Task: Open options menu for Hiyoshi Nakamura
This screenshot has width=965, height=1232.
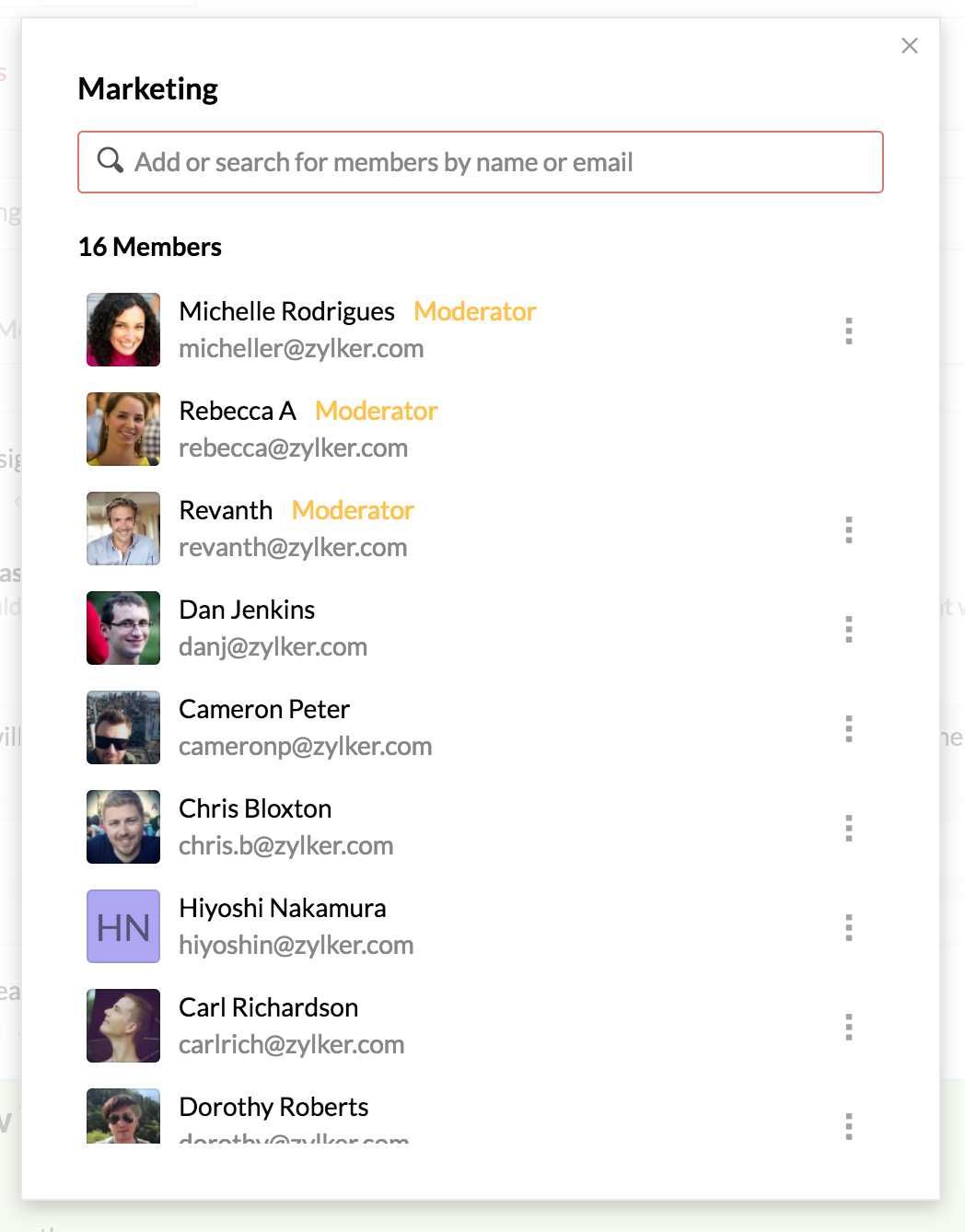Action: [849, 927]
